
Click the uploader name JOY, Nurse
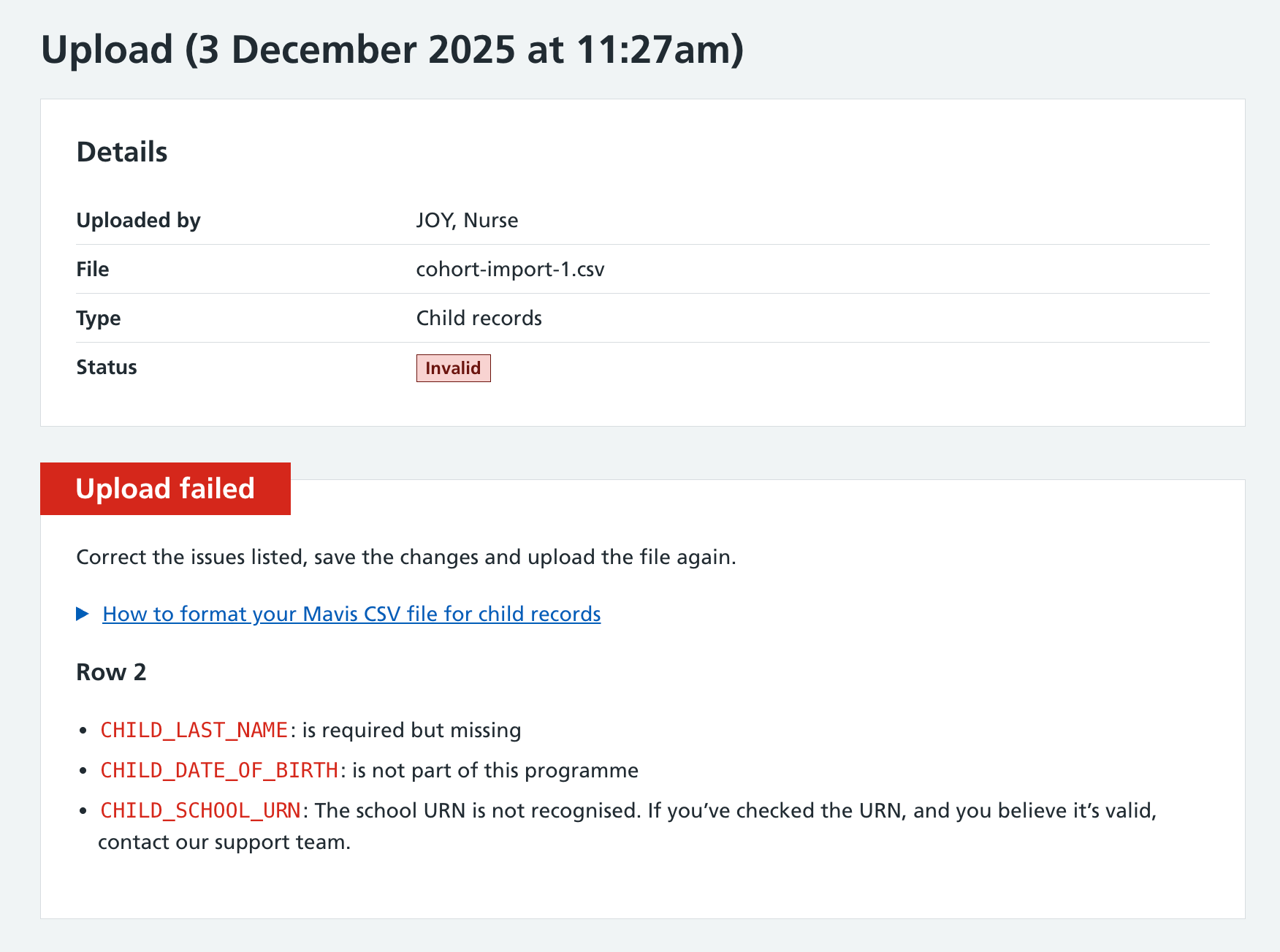coord(466,220)
